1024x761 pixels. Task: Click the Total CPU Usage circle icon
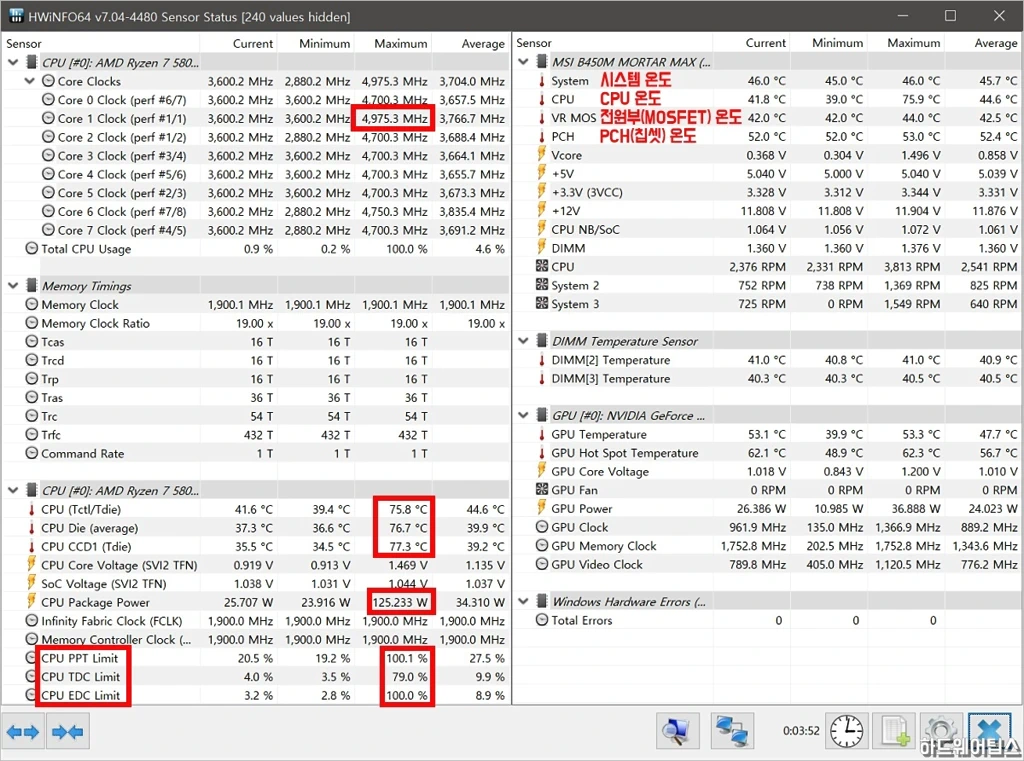[x=31, y=249]
